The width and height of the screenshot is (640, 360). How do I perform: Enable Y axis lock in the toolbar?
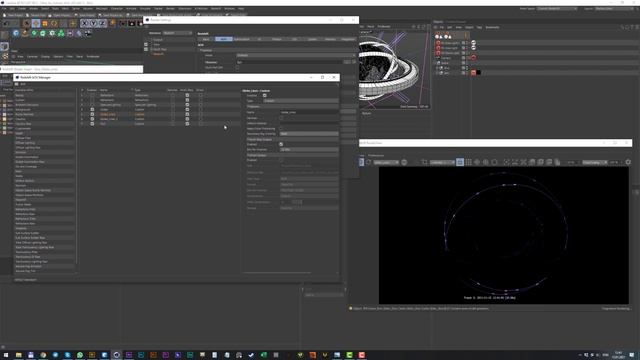pos(93,24)
